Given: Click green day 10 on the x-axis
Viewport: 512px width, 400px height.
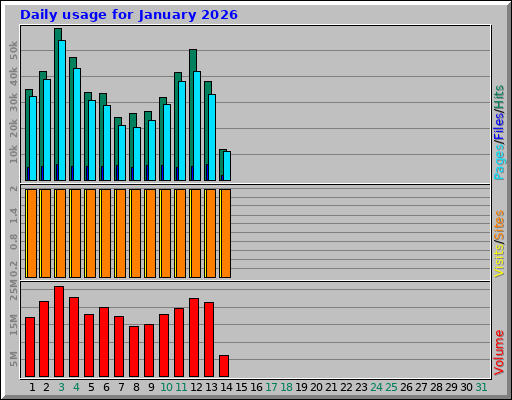Looking at the screenshot, I should 167,387.
